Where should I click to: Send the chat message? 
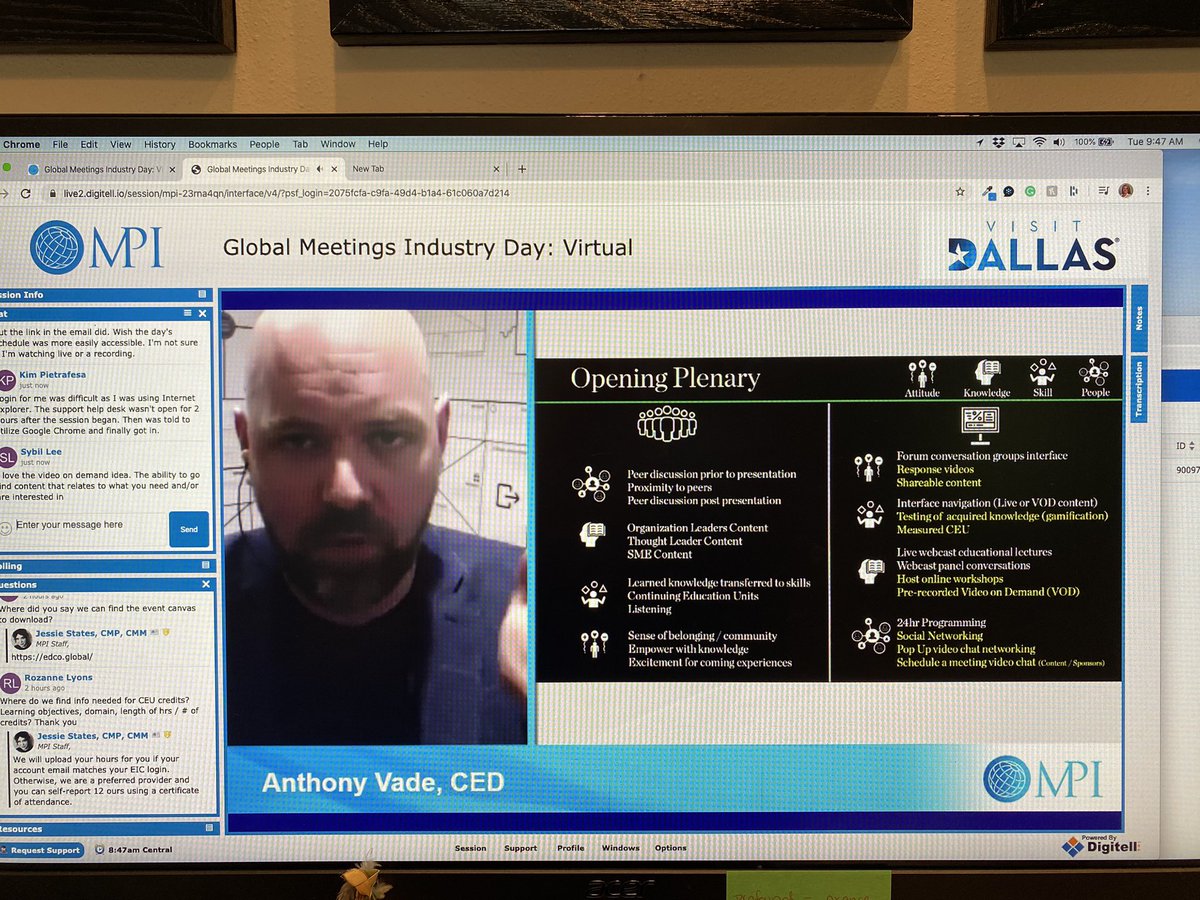(188, 529)
